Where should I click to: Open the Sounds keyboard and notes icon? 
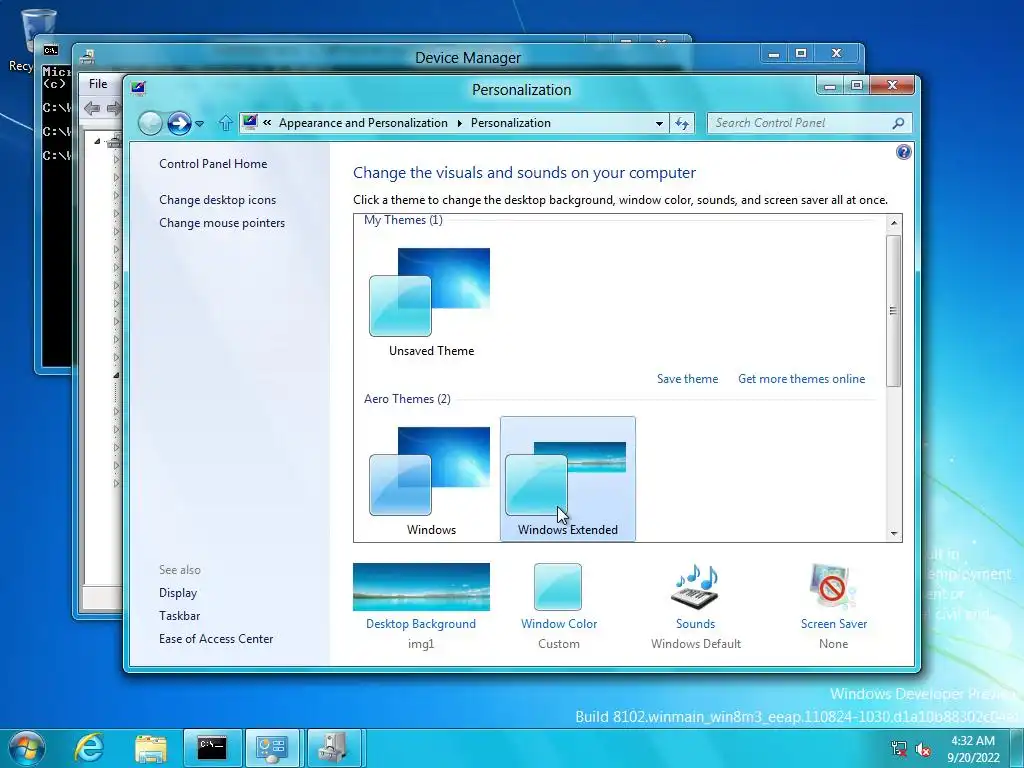coord(696,587)
